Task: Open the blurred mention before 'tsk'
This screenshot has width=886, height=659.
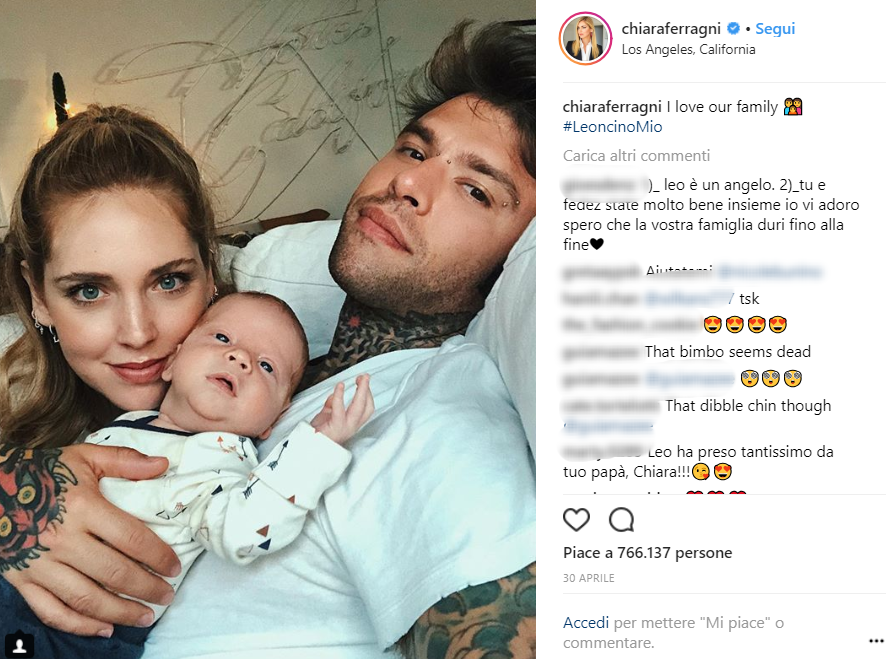Action: [688, 298]
